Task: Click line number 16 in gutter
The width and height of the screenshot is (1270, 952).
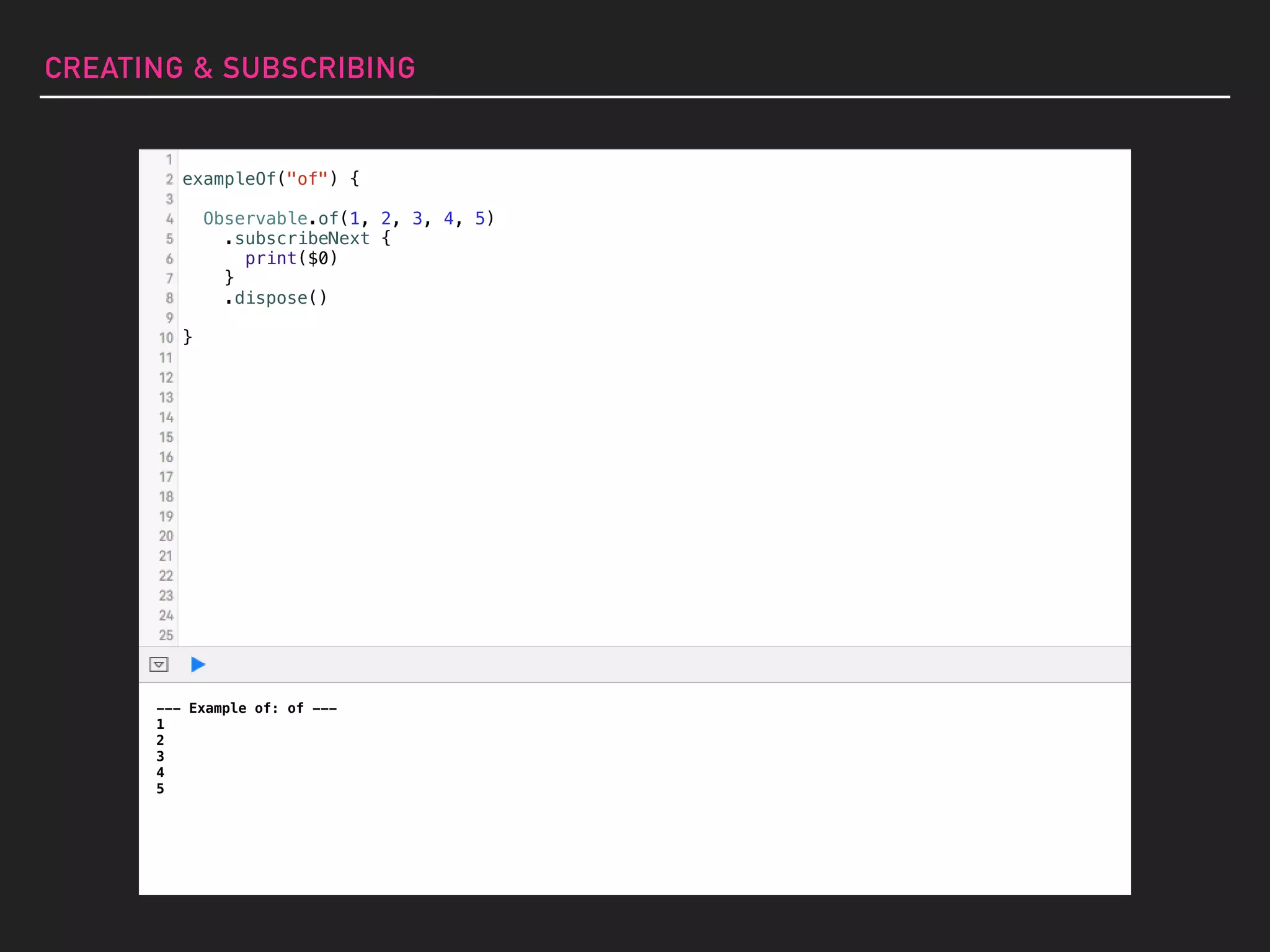Action: 166,457
